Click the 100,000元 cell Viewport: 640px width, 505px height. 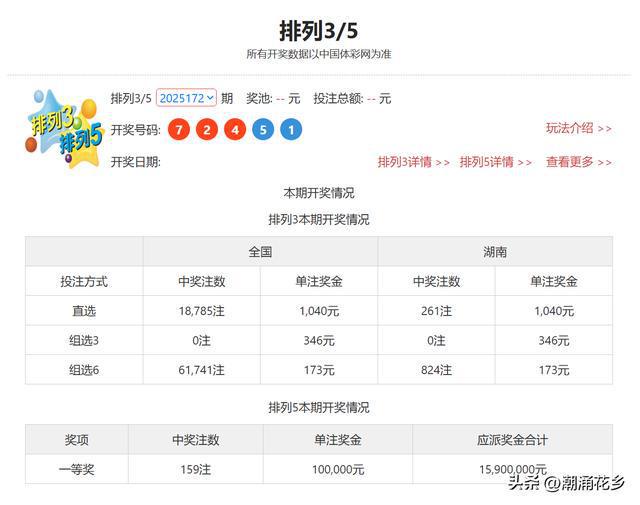338,469
